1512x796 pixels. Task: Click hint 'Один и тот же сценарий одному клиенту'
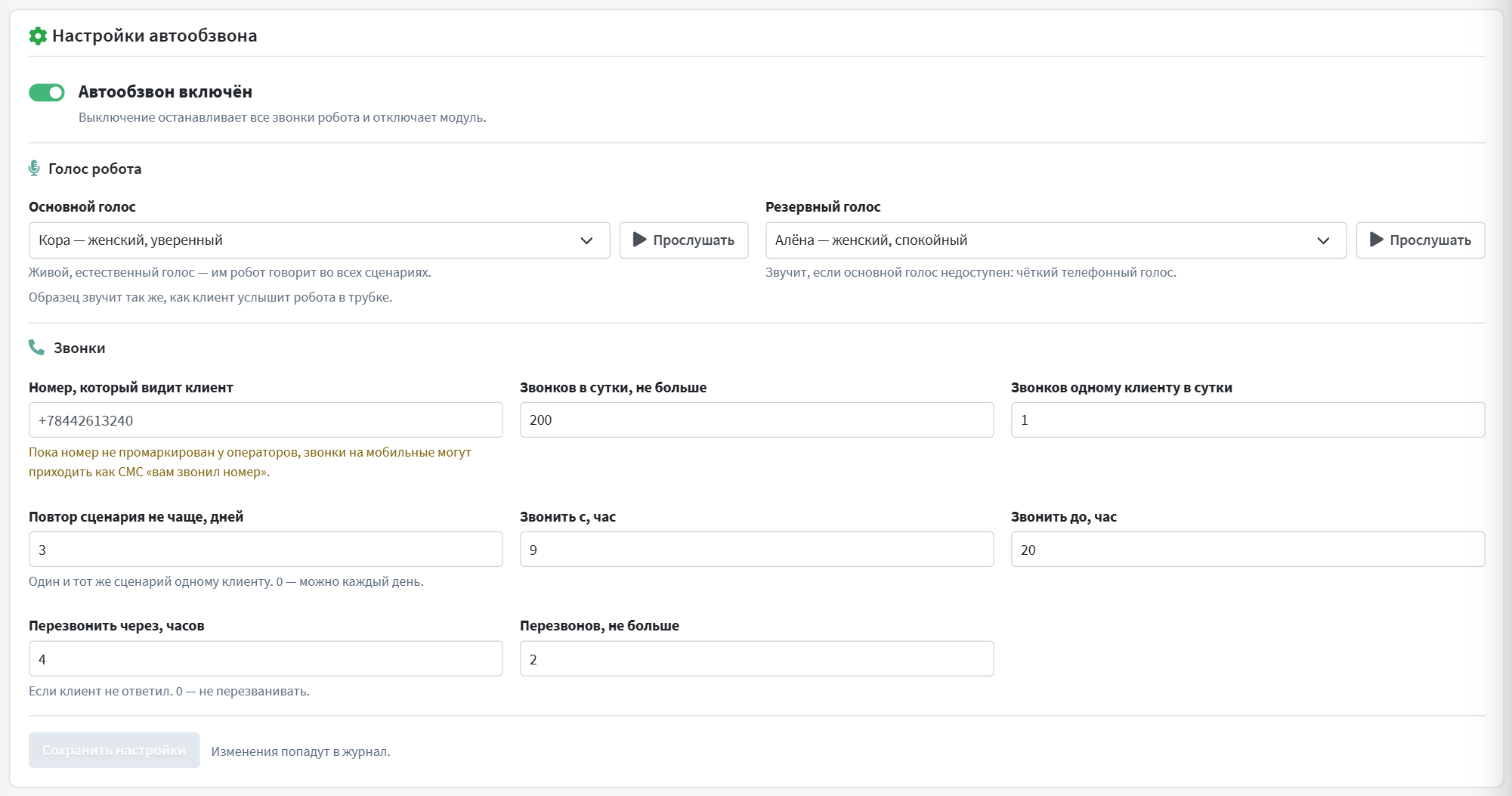226,581
